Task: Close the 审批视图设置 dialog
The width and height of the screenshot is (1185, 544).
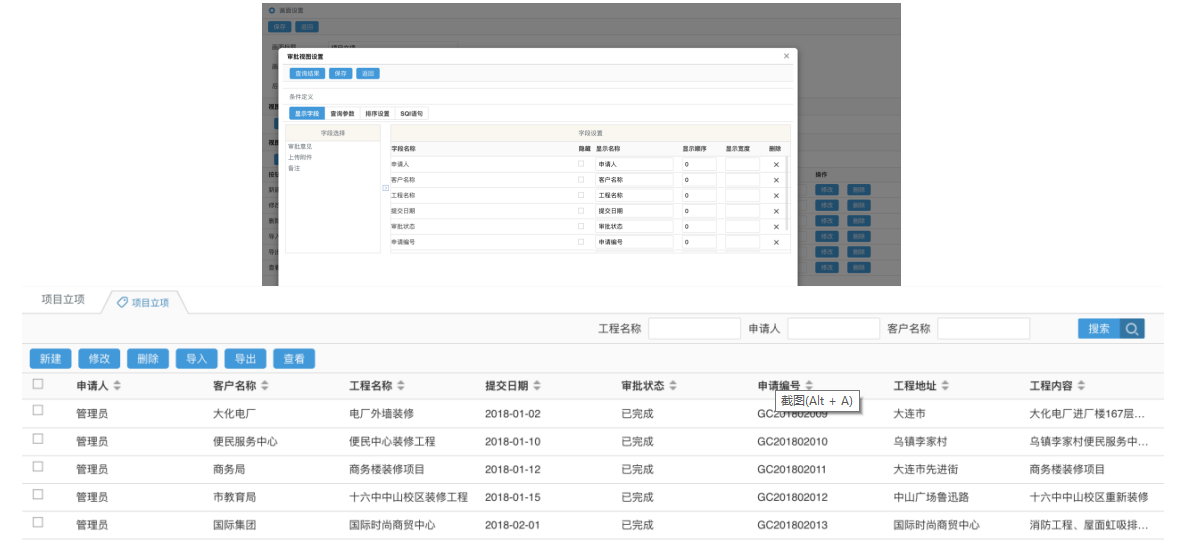Action: click(x=786, y=57)
